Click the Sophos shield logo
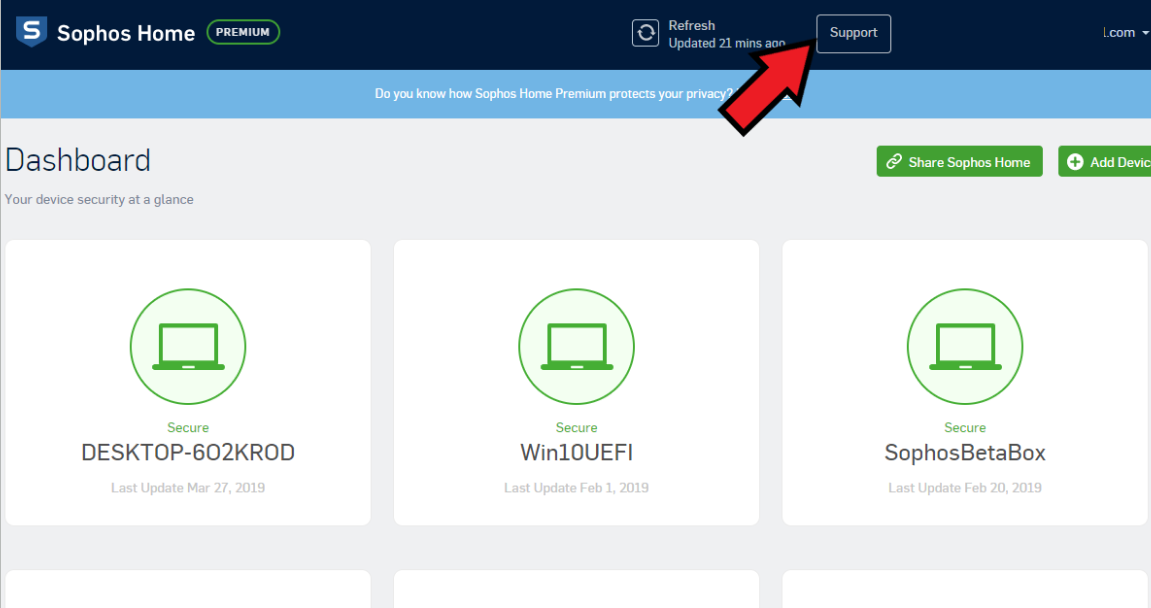This screenshot has width=1151, height=608. coord(31,32)
